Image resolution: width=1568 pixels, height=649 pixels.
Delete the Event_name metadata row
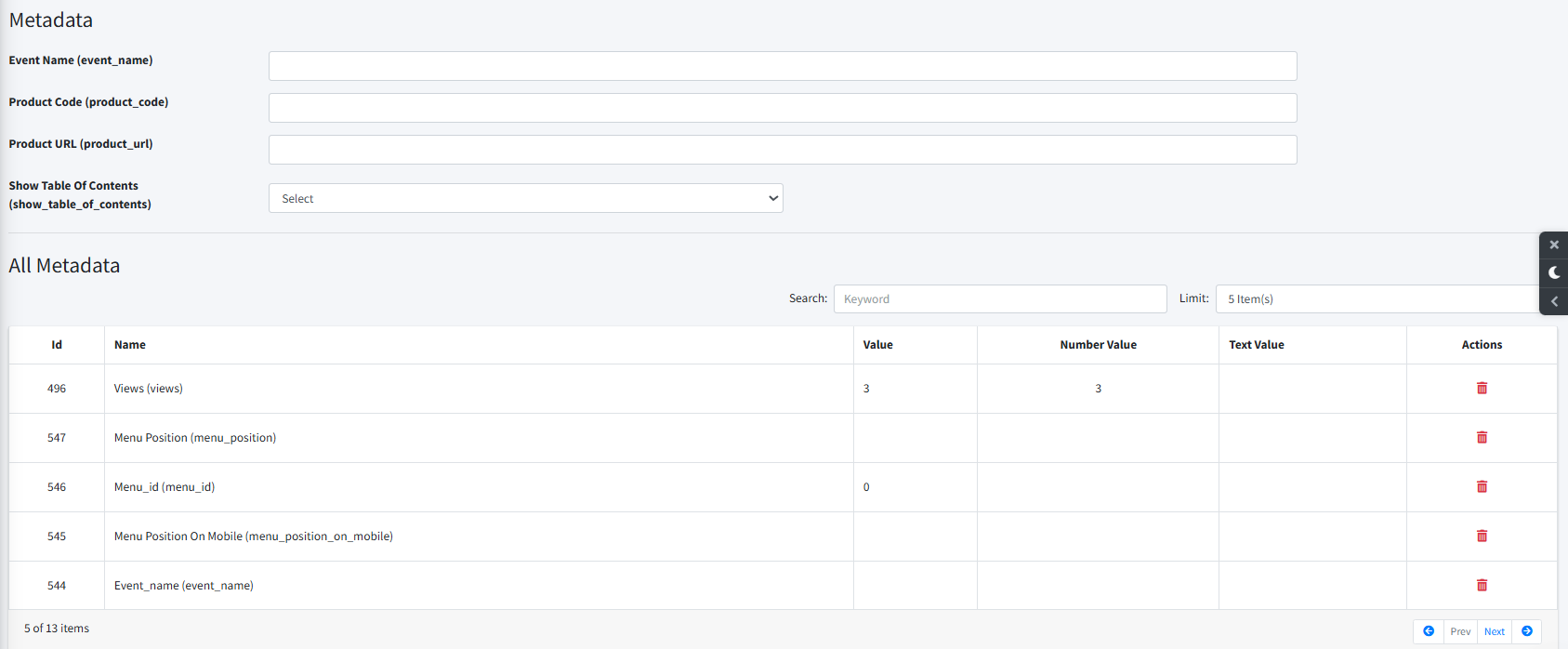pos(1482,585)
